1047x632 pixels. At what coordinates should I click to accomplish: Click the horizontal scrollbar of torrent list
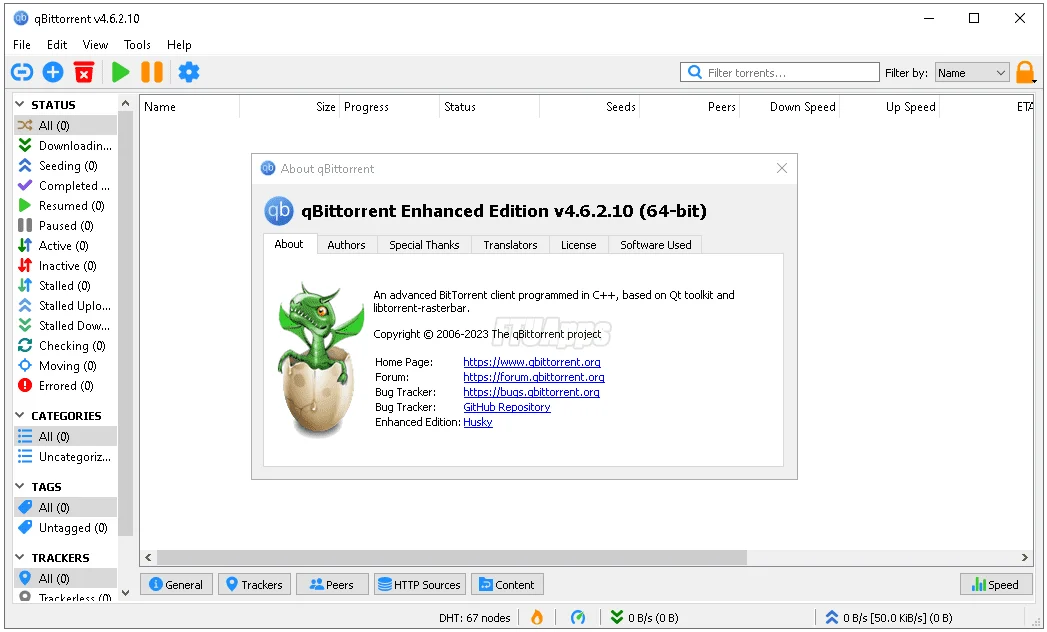pos(452,557)
